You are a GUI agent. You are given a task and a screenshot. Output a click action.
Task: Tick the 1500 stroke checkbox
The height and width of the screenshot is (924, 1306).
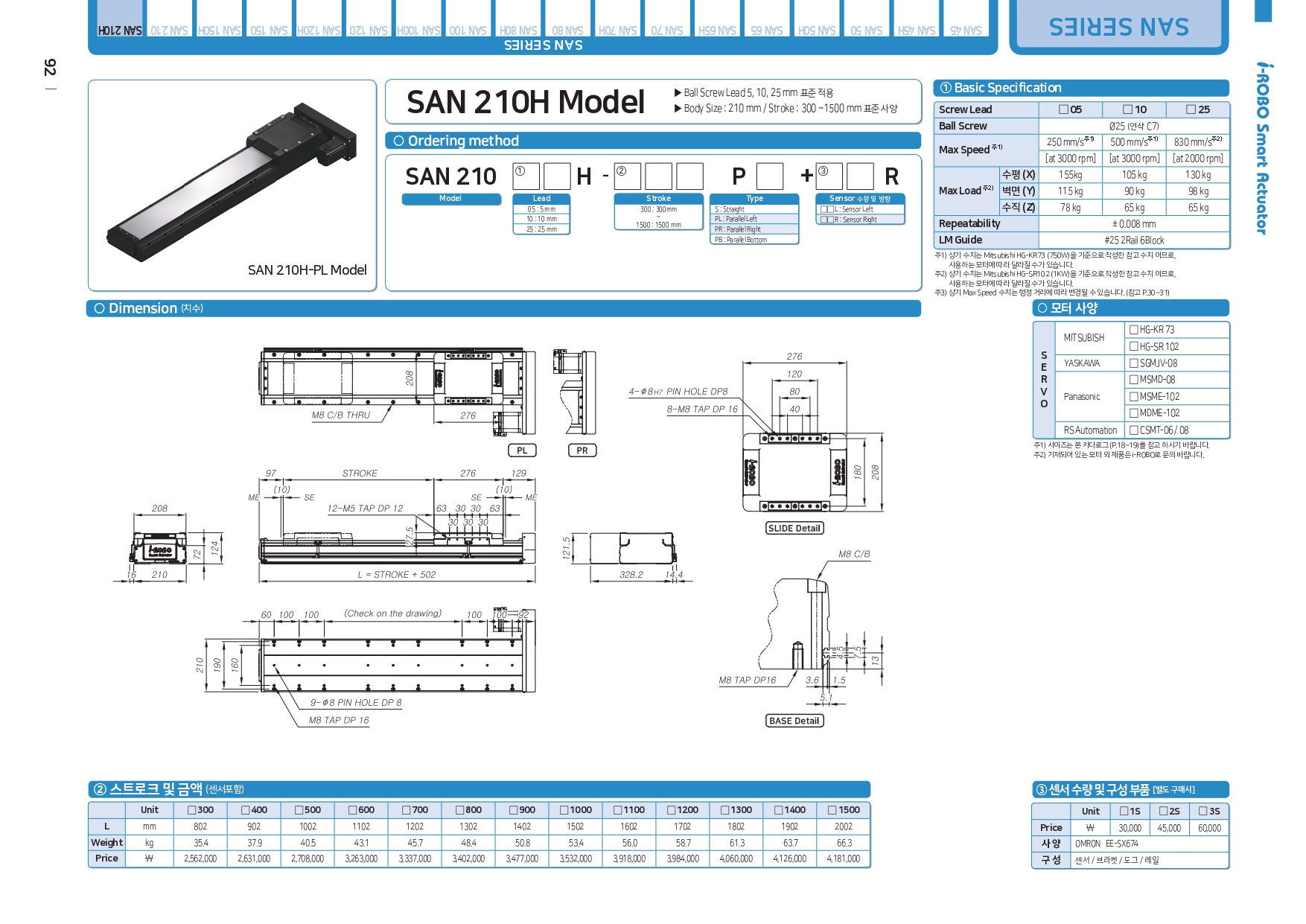(832, 810)
